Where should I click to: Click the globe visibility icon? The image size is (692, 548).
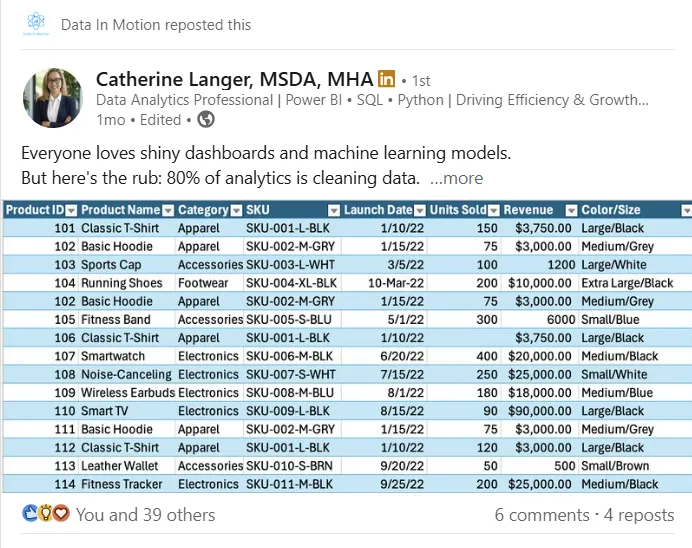[x=206, y=120]
